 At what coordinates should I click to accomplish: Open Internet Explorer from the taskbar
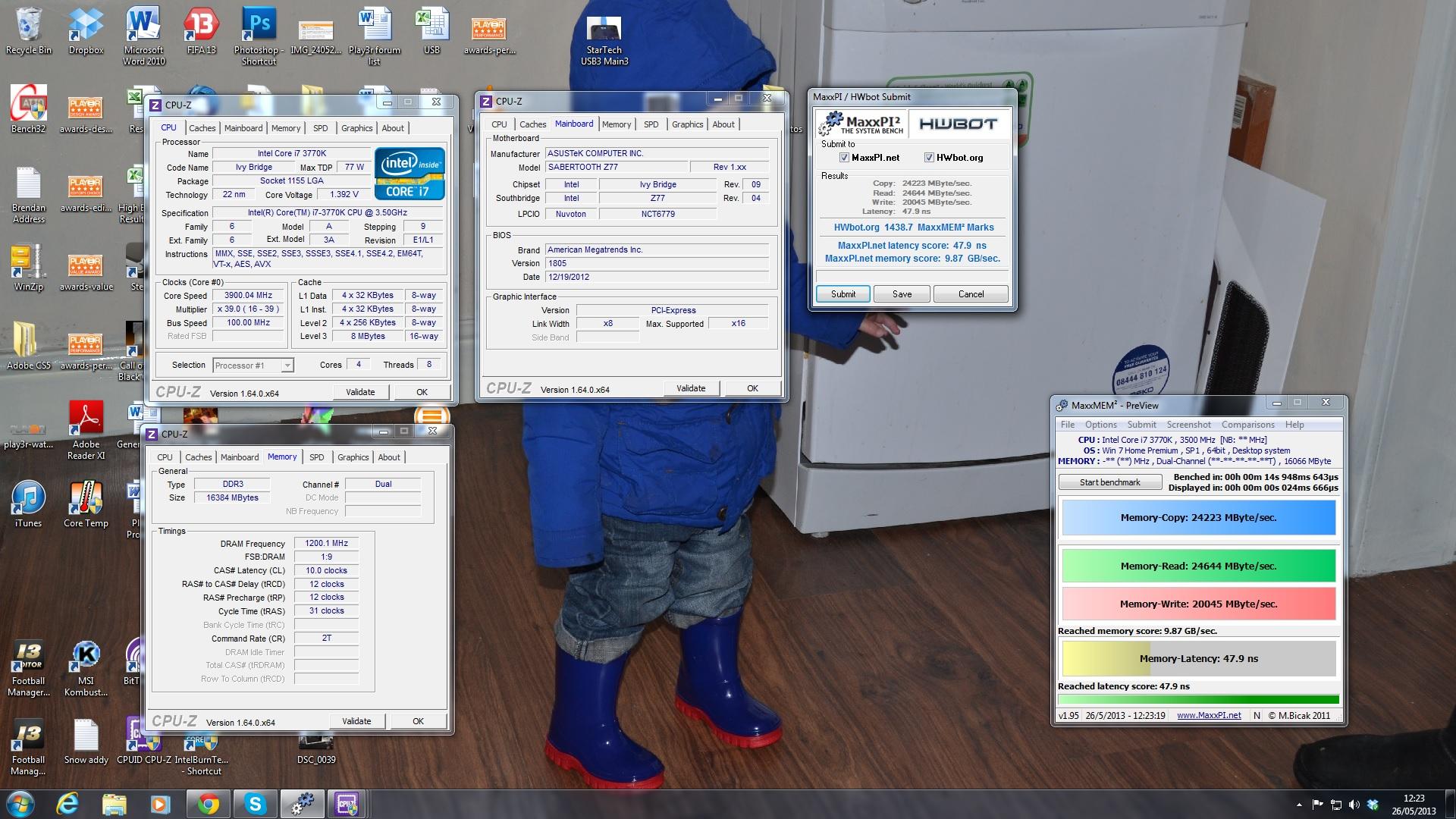point(68,804)
